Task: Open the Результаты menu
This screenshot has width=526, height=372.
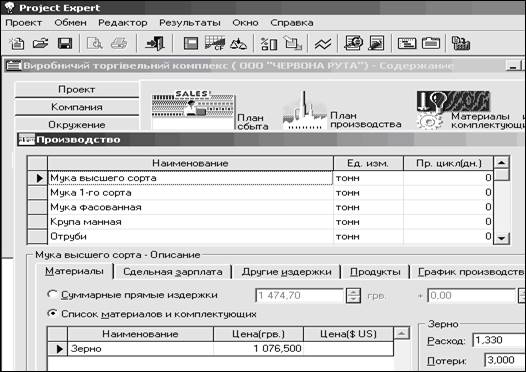Action: point(190,23)
